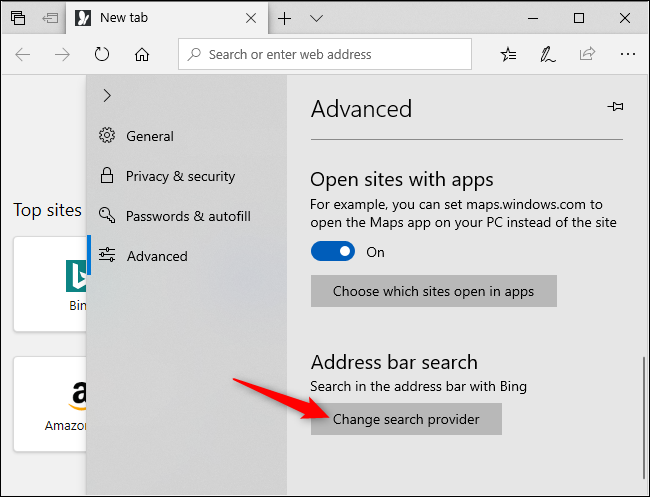Click the Add notes pen icon
Viewport: 650px width, 497px height.
[x=548, y=54]
